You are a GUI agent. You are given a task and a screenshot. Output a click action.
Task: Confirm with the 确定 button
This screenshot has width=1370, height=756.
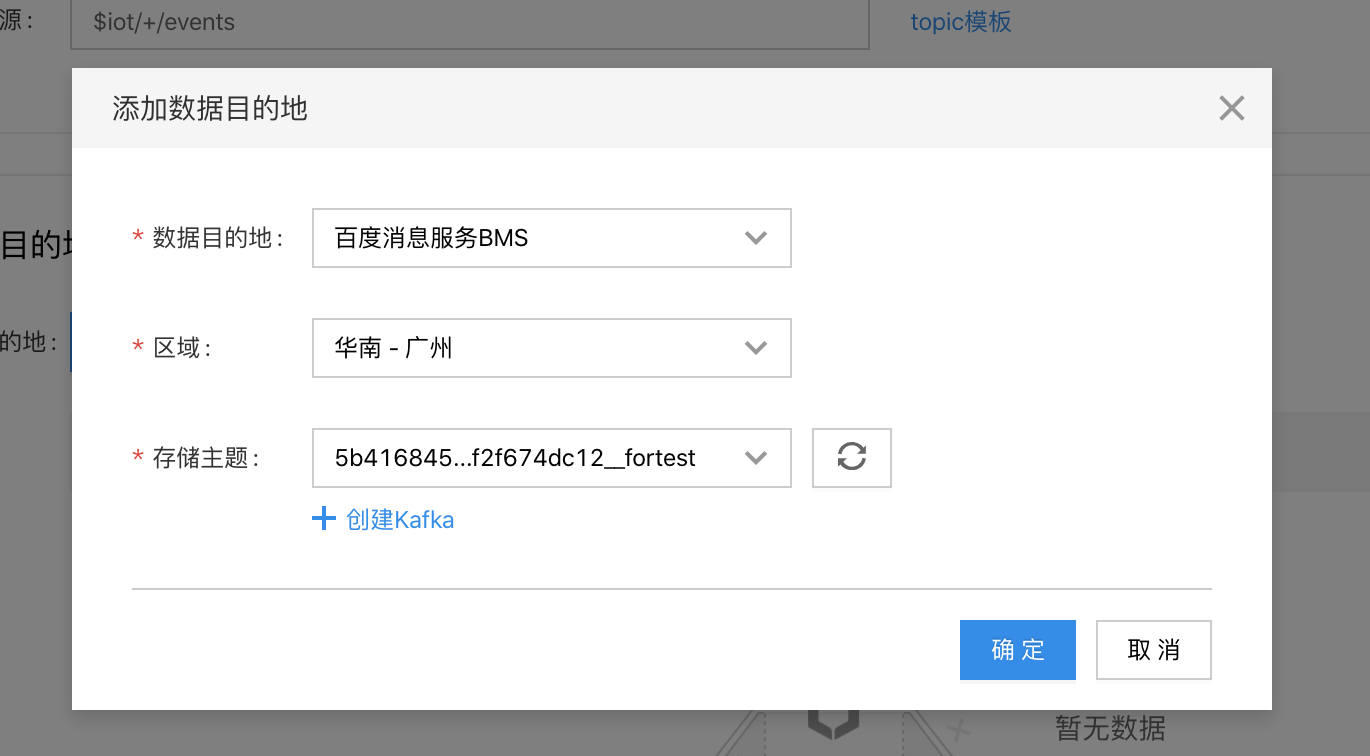(x=1018, y=650)
